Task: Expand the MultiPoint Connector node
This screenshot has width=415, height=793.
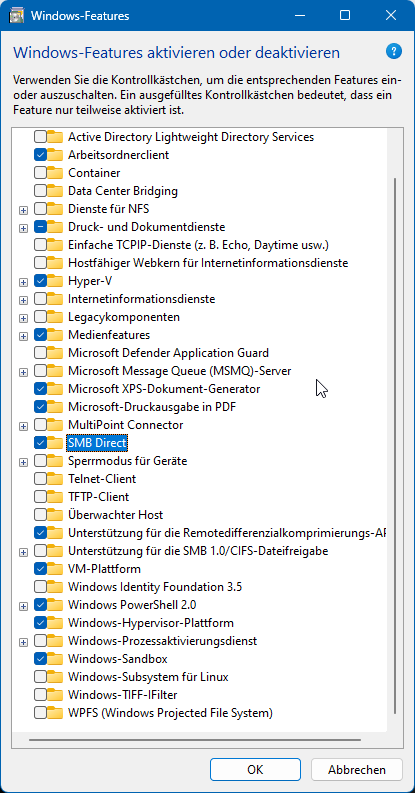Action: [23, 425]
